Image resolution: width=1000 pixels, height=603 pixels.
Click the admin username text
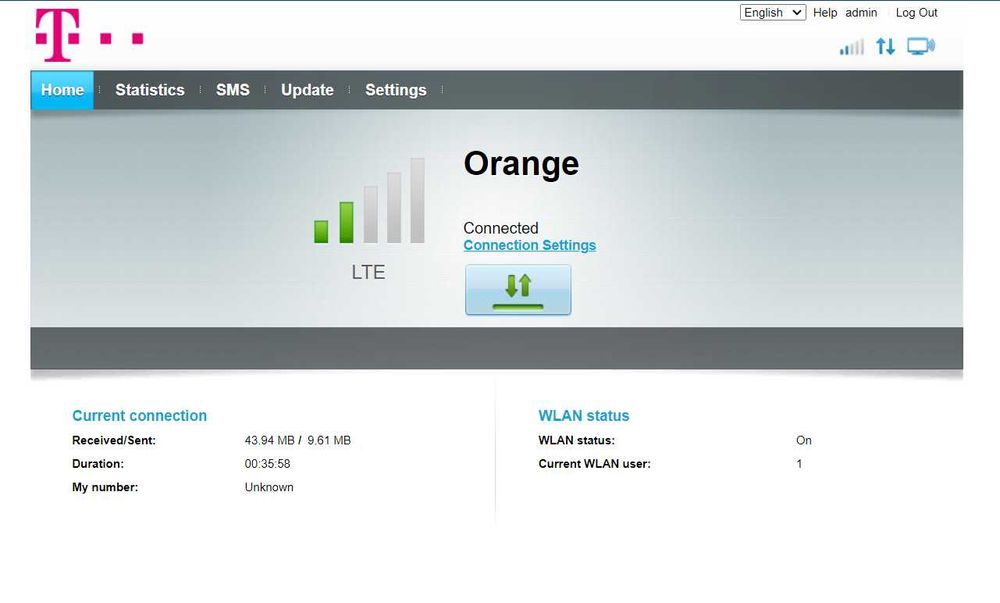(861, 13)
